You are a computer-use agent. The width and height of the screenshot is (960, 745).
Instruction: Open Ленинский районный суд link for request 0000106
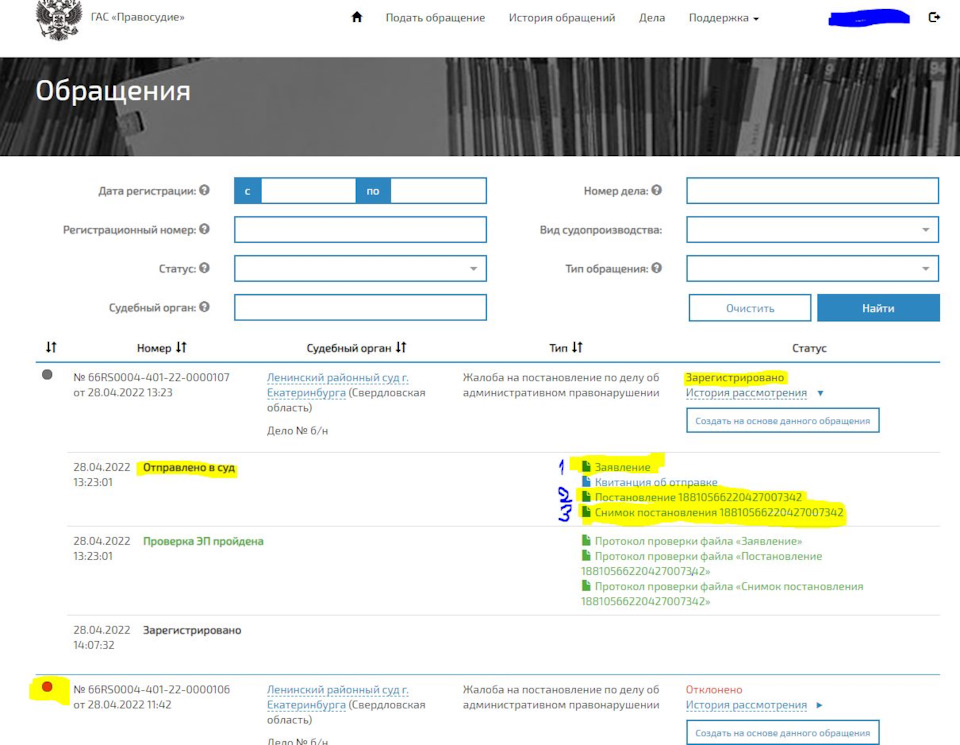click(x=337, y=697)
